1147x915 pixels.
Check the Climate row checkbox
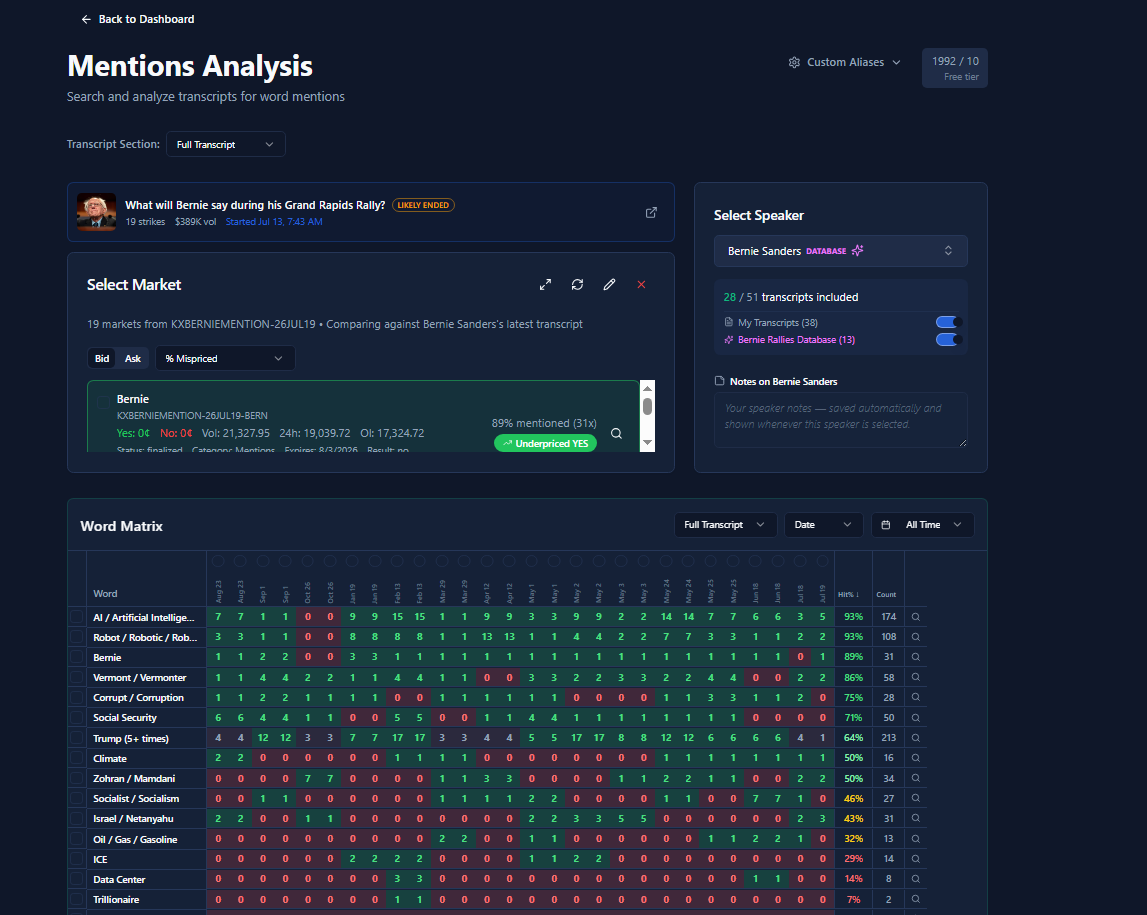click(x=77, y=758)
